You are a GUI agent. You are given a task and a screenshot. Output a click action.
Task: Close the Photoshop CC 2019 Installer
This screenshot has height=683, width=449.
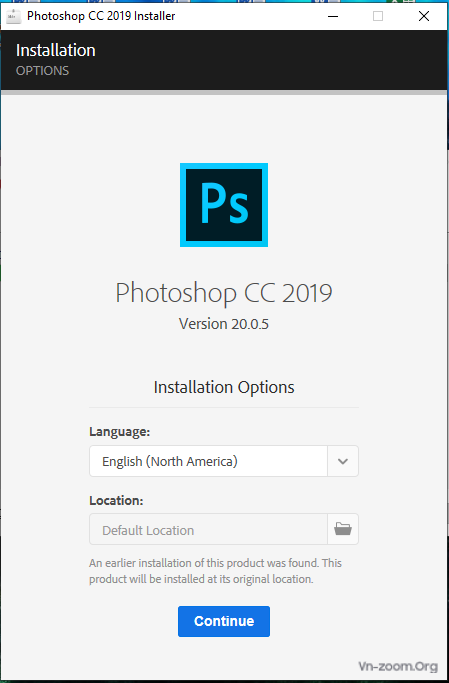click(x=424, y=16)
